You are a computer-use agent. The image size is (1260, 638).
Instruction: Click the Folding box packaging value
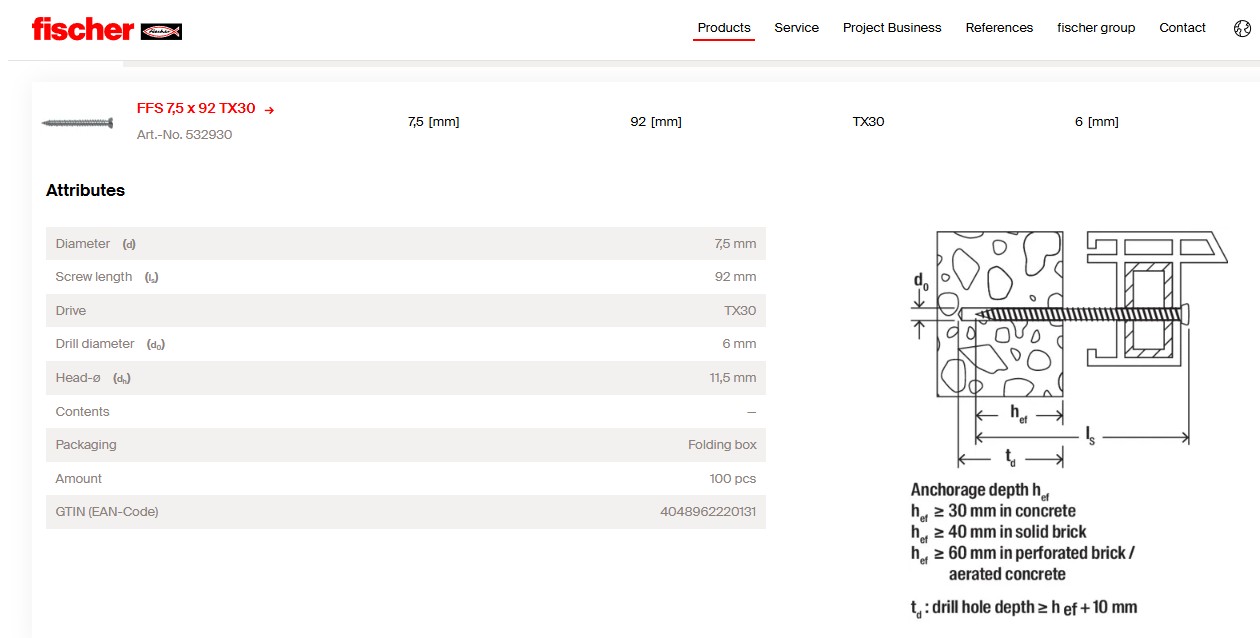pos(722,445)
